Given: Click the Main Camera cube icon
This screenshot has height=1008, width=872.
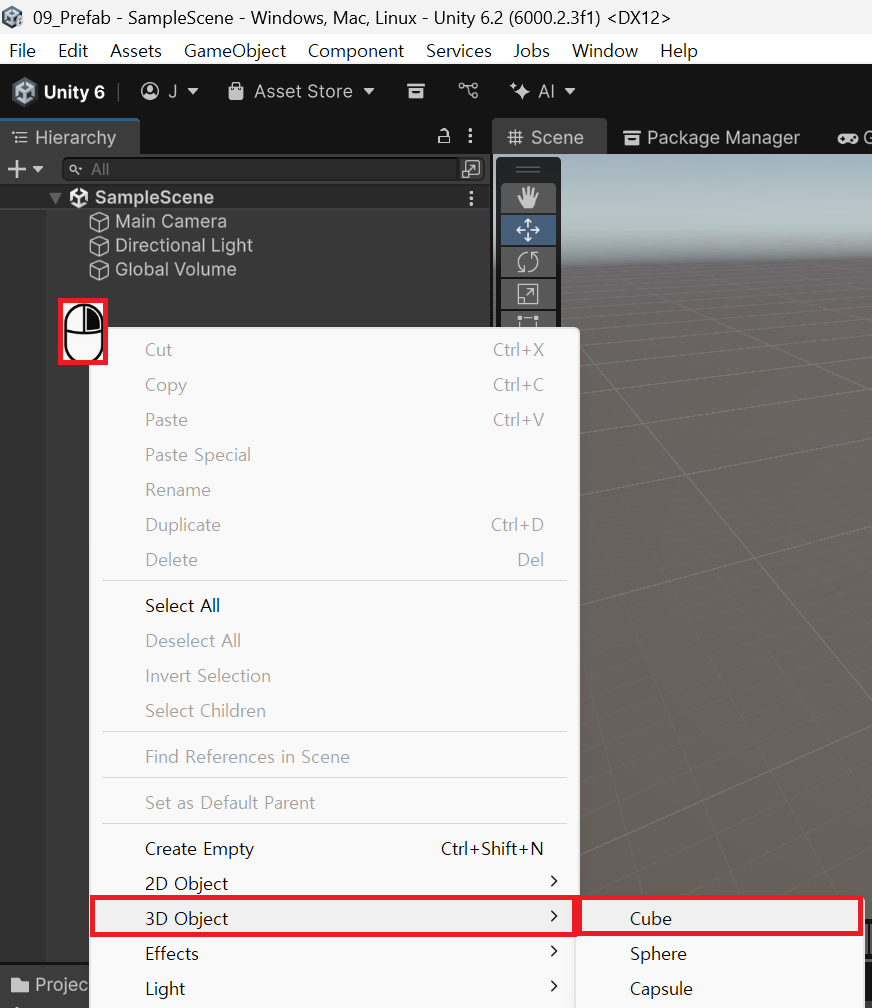Looking at the screenshot, I should pyautogui.click(x=99, y=222).
